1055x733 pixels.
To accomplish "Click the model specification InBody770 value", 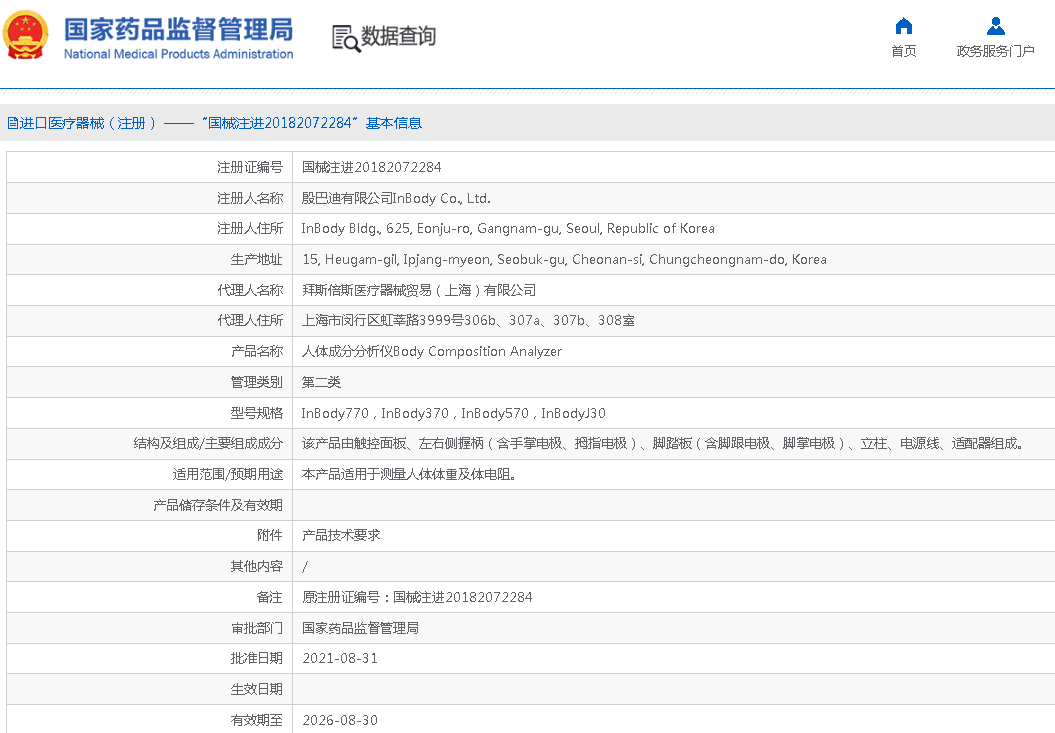I will 335,413.
